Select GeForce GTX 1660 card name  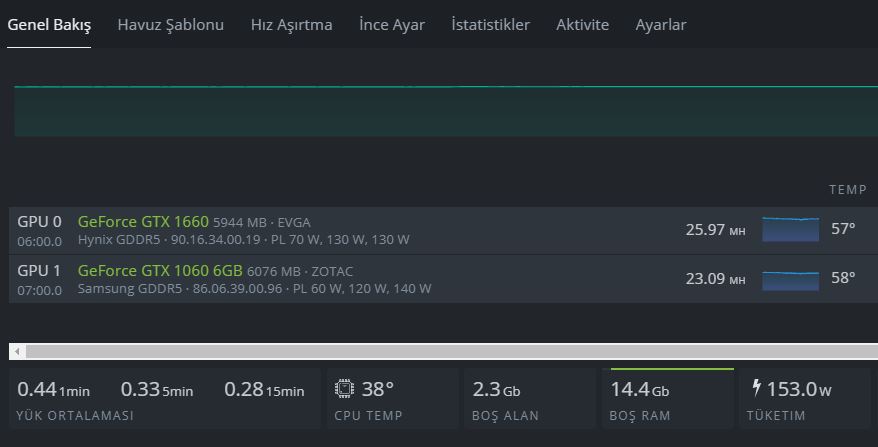[x=143, y=222]
